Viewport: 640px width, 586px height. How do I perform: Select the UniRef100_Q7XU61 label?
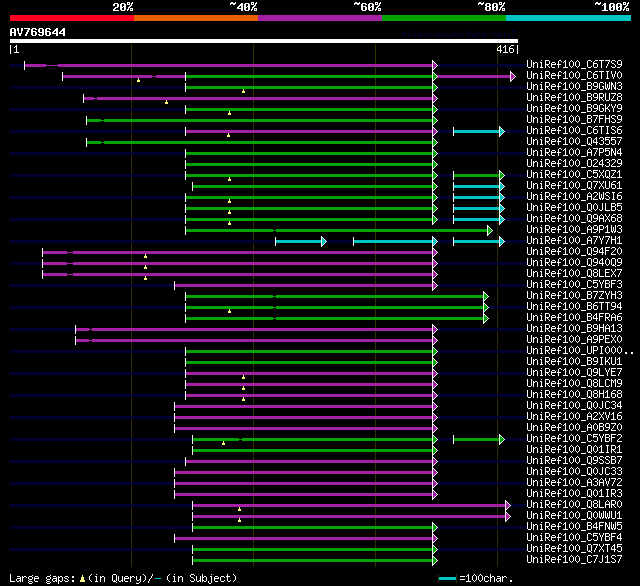[x=574, y=185]
